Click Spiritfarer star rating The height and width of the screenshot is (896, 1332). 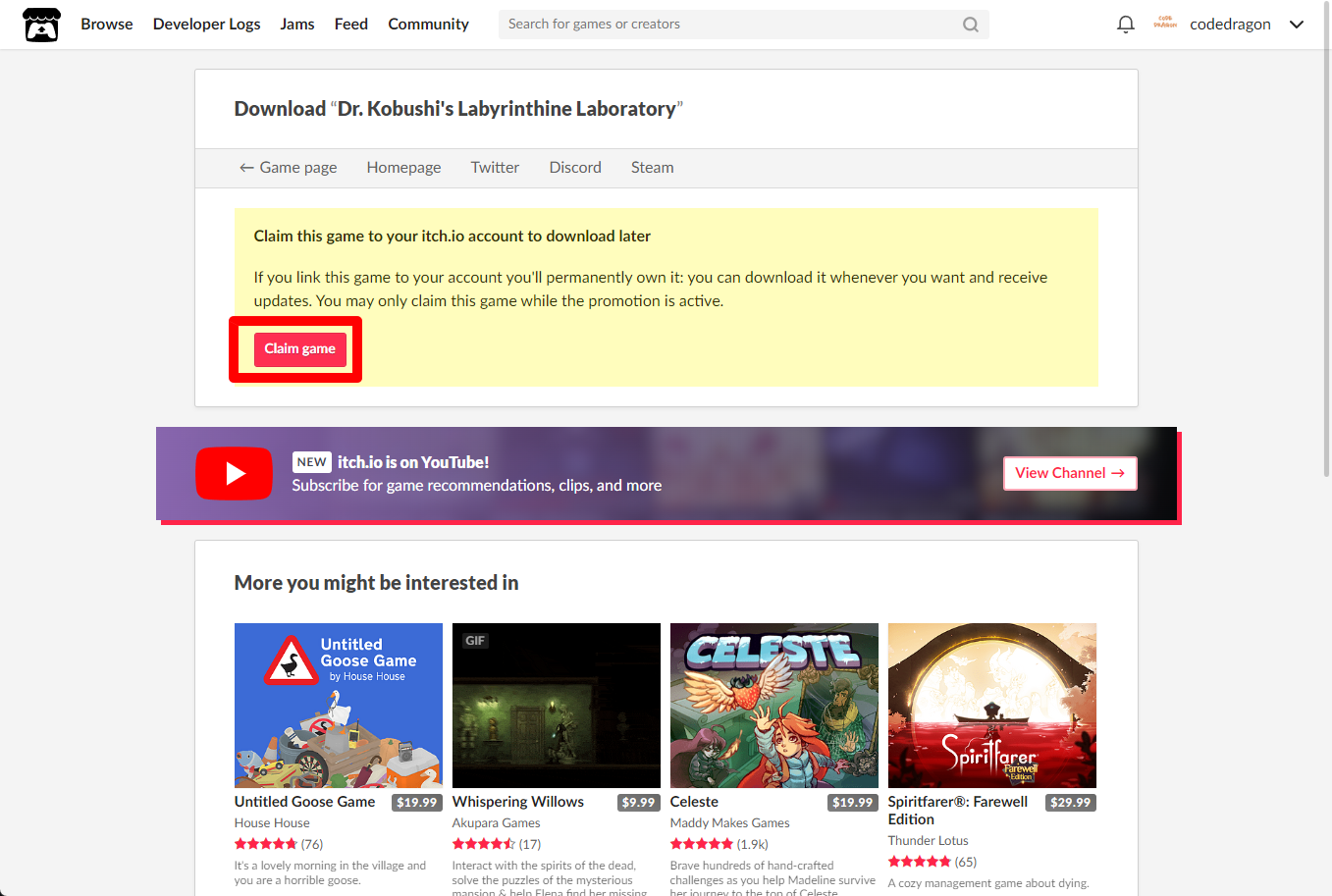(920, 862)
